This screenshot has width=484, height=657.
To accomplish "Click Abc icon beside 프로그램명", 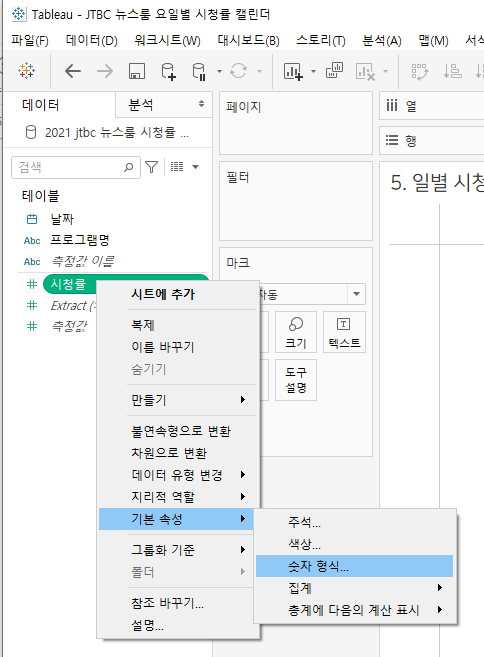I will (x=32, y=241).
